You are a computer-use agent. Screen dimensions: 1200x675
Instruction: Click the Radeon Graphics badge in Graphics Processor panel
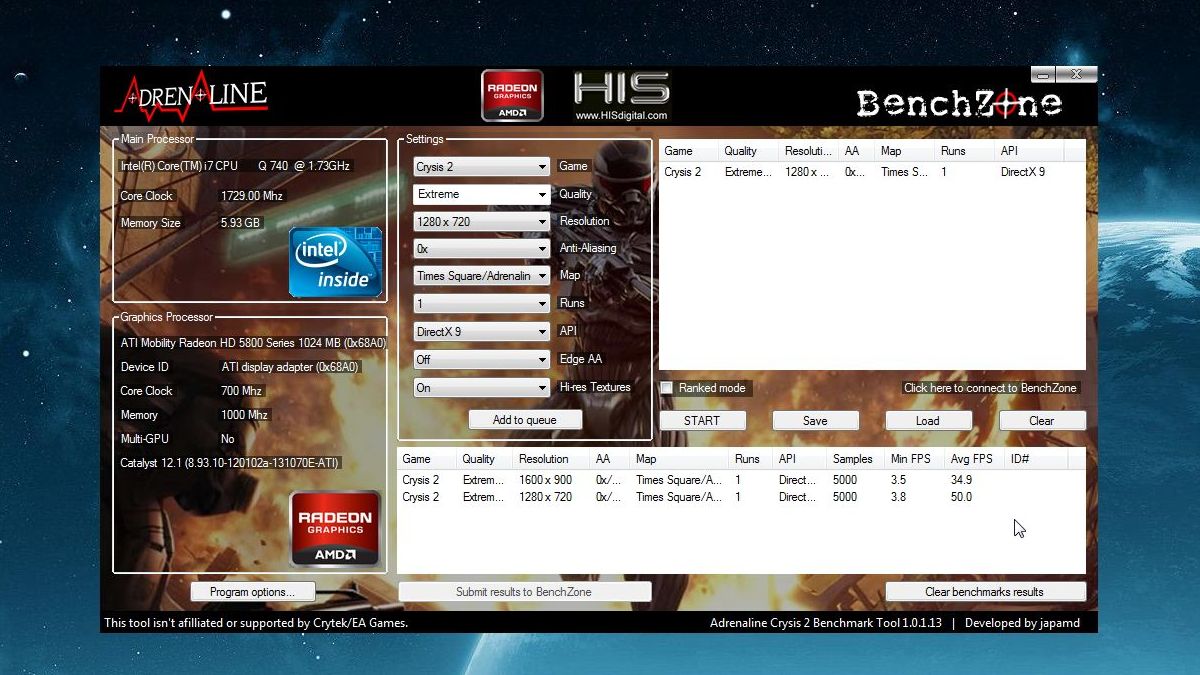335,529
